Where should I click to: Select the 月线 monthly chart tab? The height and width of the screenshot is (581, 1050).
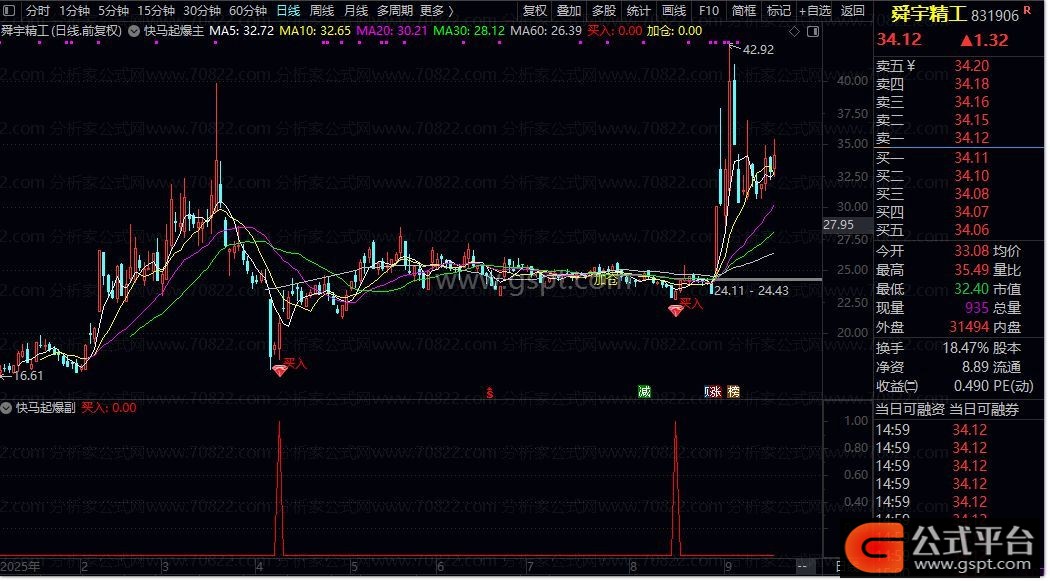pyautogui.click(x=356, y=11)
